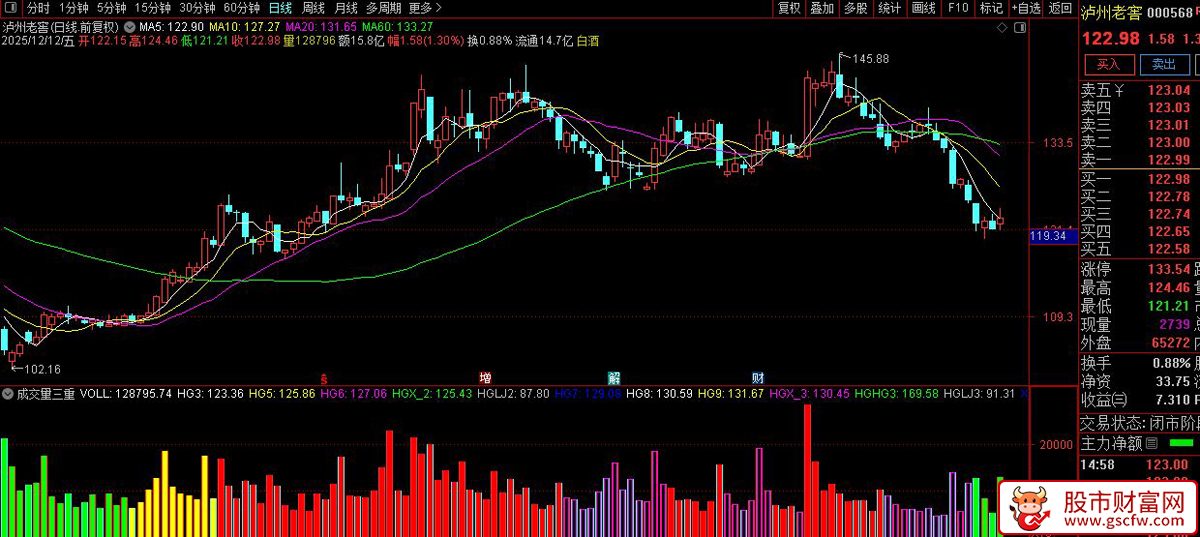Click the 多股 multi-stock button
The width and height of the screenshot is (1200, 537).
(x=855, y=8)
